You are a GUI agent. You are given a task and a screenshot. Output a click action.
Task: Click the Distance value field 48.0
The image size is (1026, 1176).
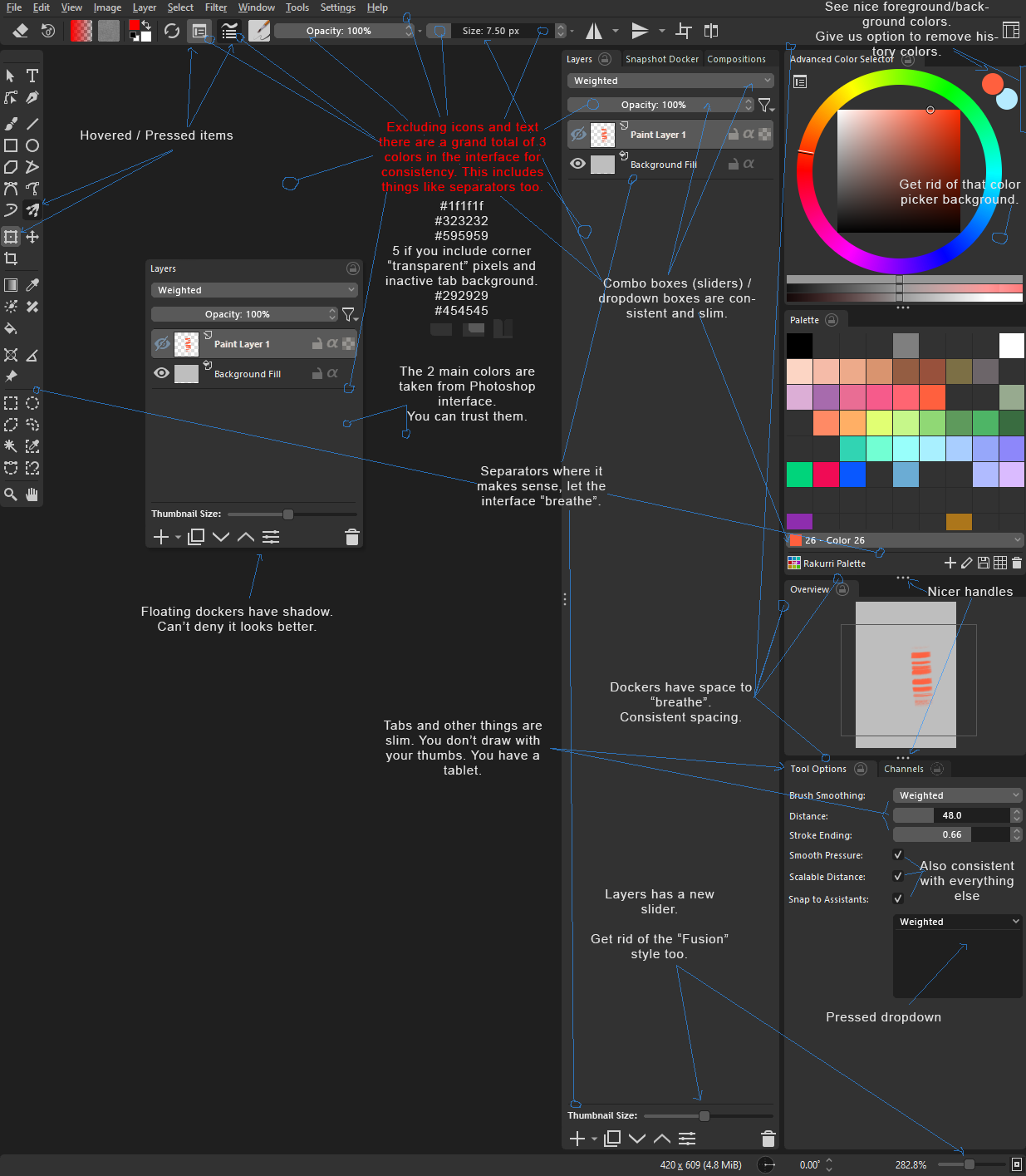point(951,815)
